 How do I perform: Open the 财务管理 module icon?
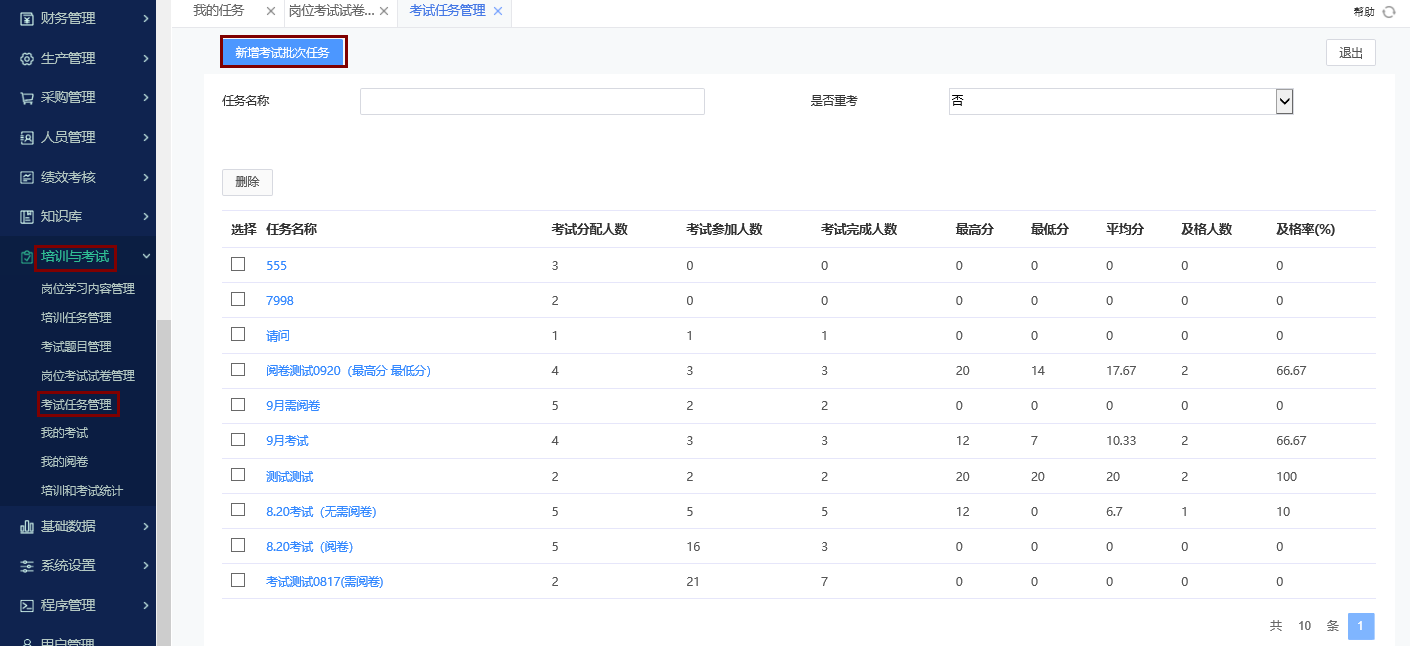click(x=26, y=17)
